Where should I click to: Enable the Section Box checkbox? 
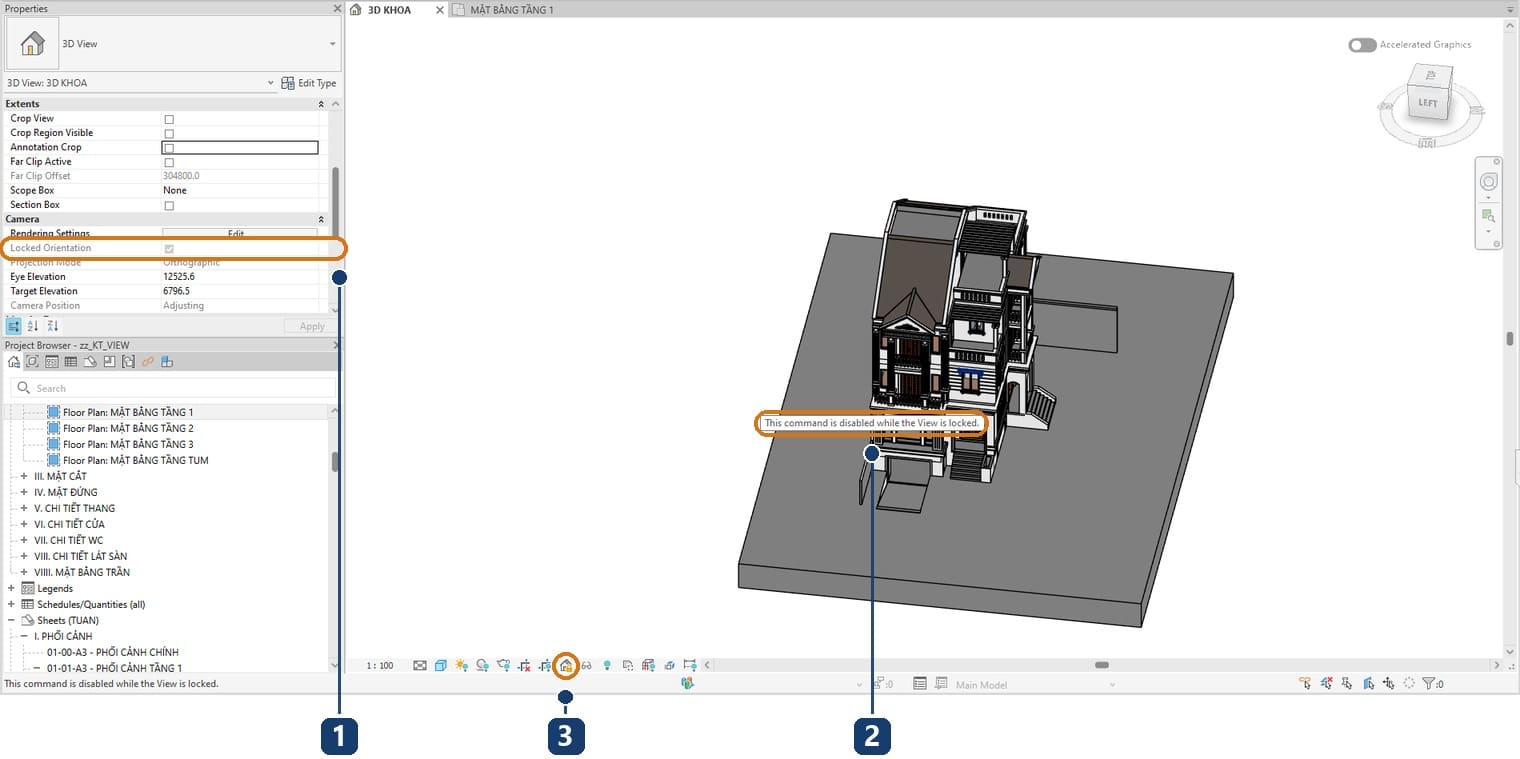169,205
